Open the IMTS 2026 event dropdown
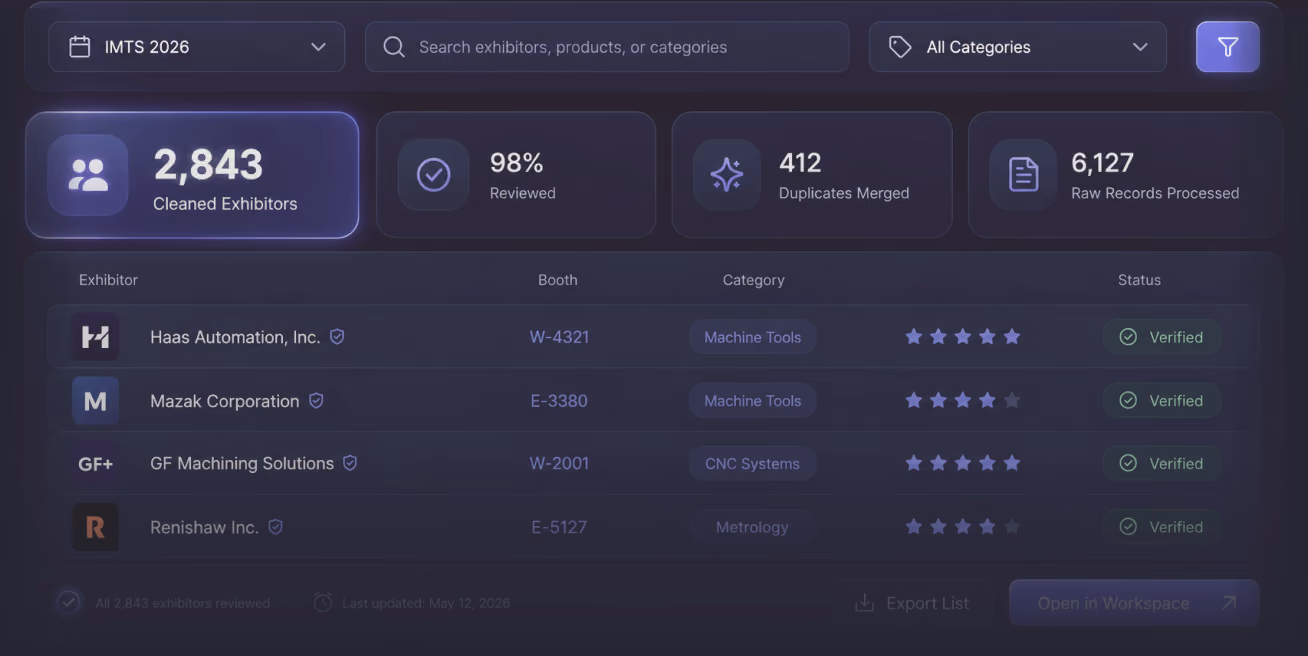Screen dimensions: 1308x656 pos(197,47)
